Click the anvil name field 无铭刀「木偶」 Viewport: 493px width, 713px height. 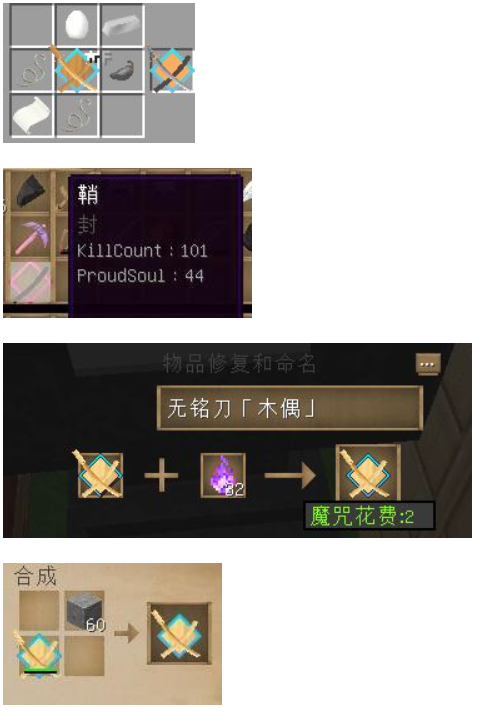(290, 408)
